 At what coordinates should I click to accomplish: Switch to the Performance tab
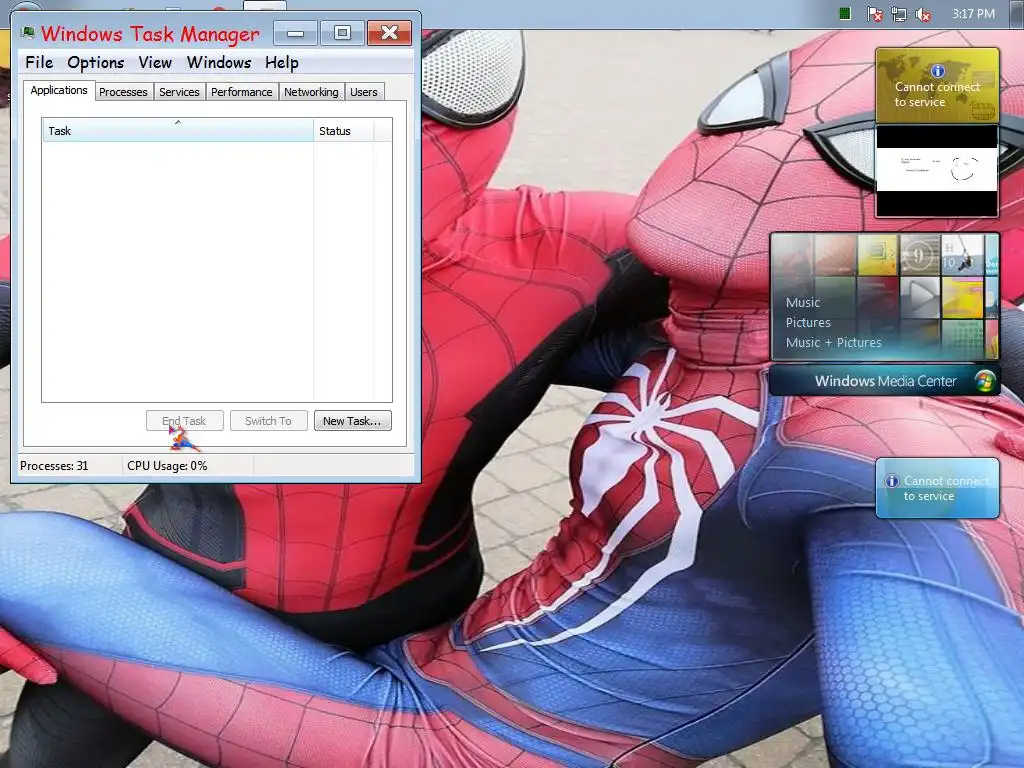point(242,92)
